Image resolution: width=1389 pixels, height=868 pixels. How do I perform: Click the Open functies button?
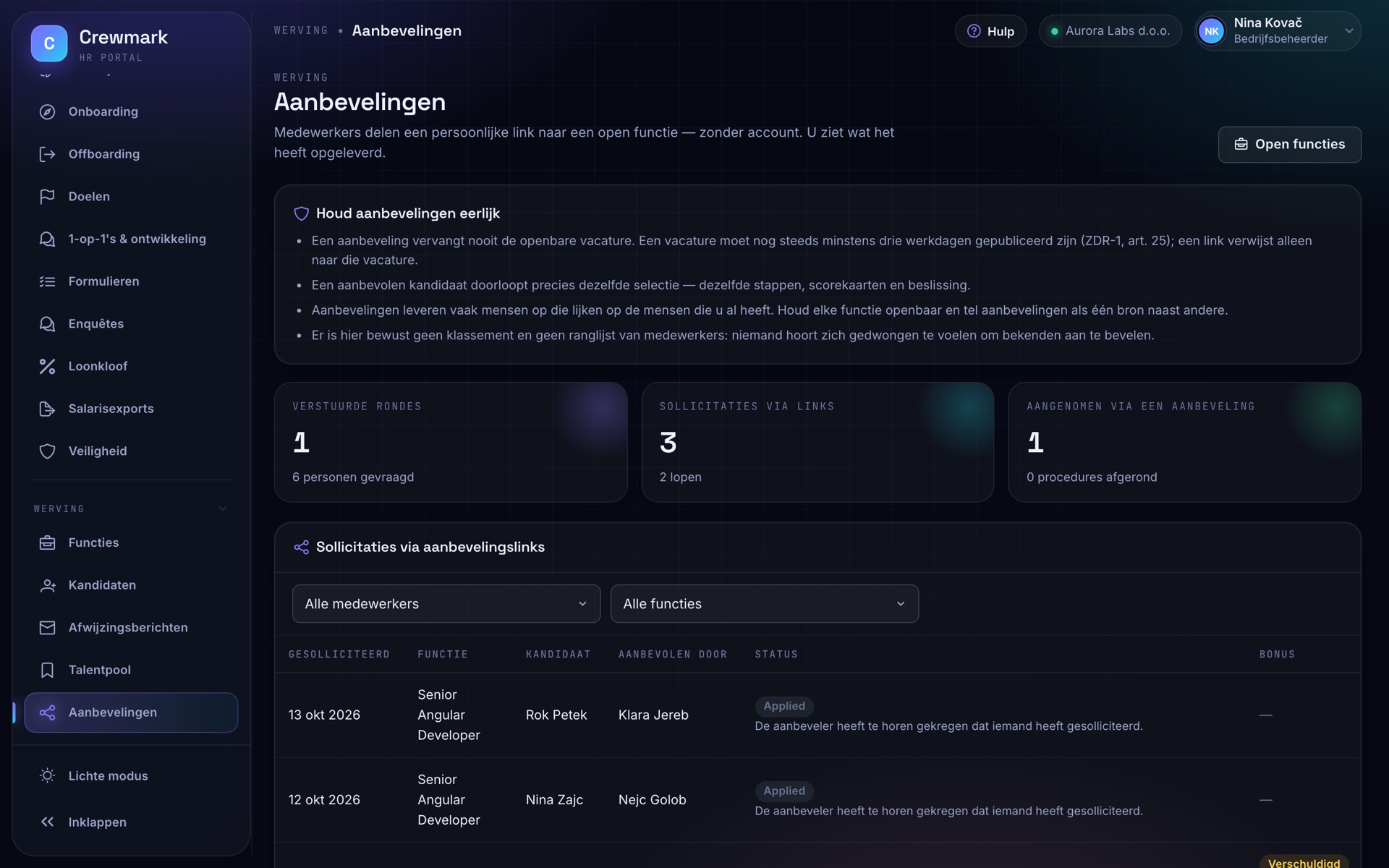pos(1289,145)
